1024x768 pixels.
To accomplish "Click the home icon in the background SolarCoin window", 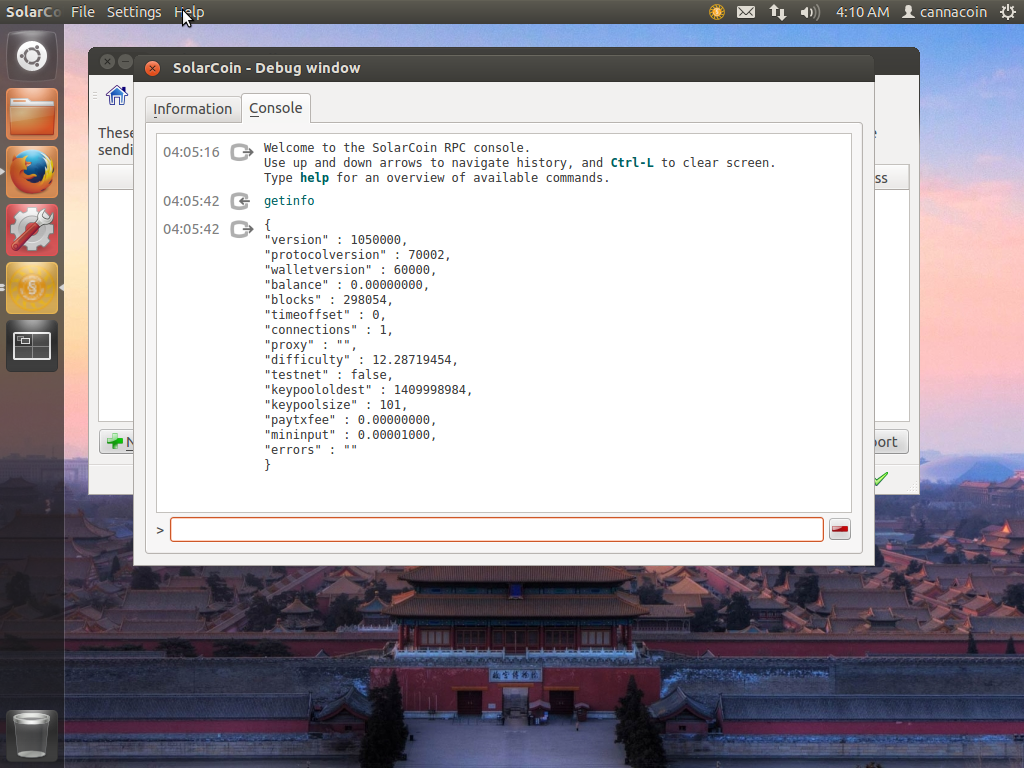I will pos(117,95).
